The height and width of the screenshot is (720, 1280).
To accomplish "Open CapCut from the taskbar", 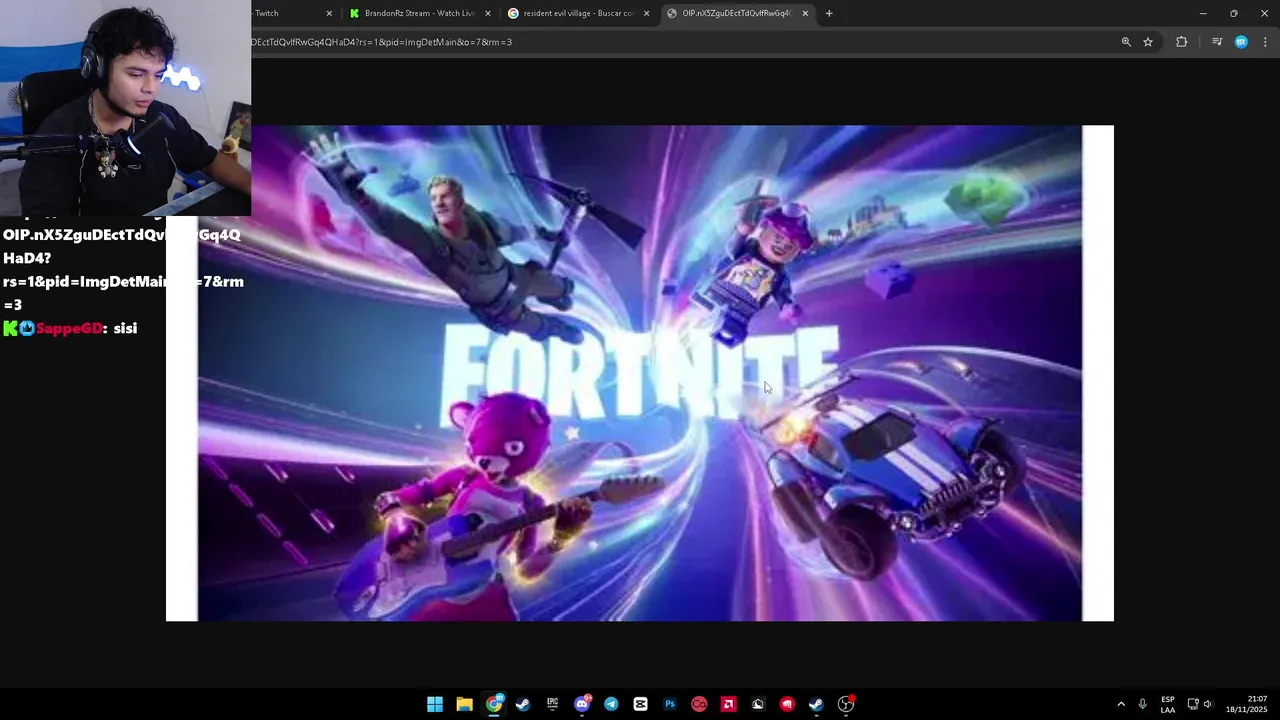I will 640,704.
